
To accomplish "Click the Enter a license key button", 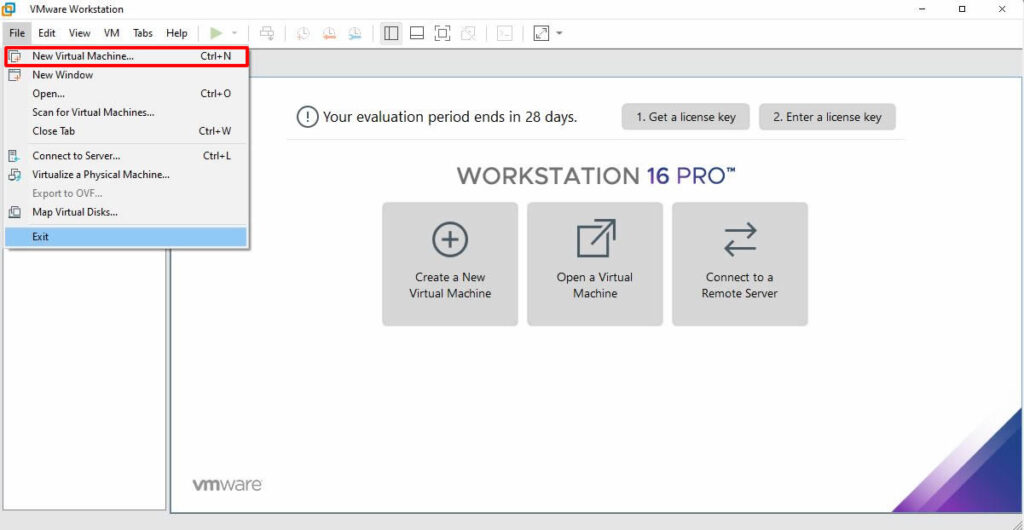I will point(827,117).
